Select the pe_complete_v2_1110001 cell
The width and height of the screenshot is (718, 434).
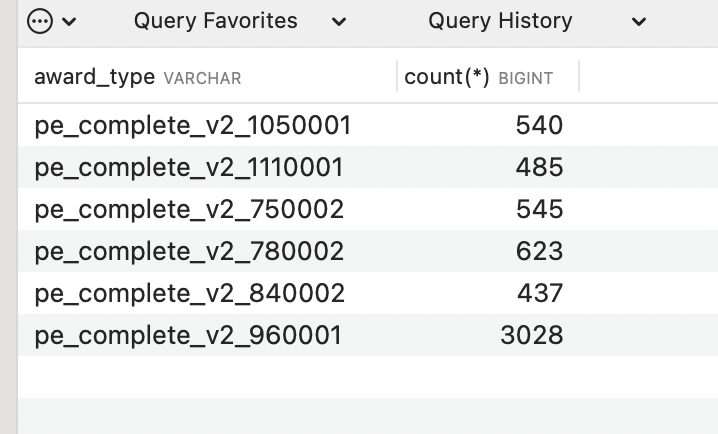pyautogui.click(x=189, y=167)
